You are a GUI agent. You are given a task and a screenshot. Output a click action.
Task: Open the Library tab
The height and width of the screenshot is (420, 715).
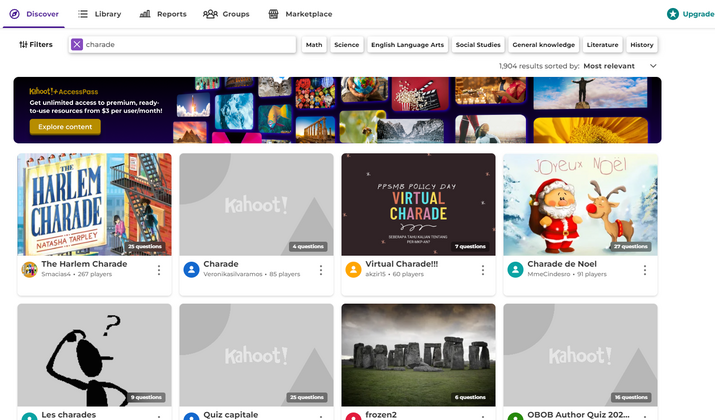tap(99, 14)
